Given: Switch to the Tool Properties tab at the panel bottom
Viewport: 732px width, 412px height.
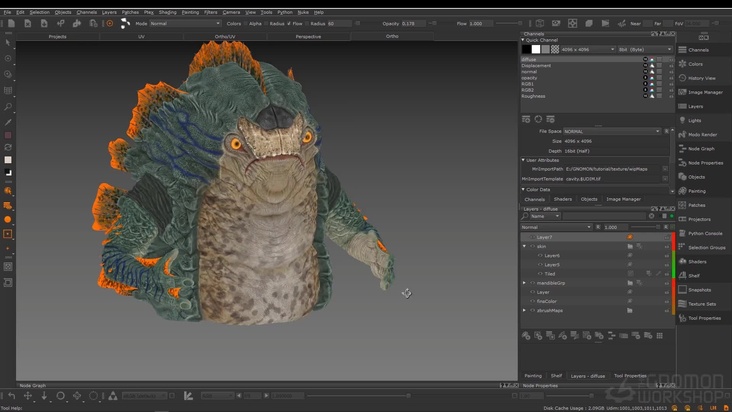Looking at the screenshot, I should tap(630, 376).
